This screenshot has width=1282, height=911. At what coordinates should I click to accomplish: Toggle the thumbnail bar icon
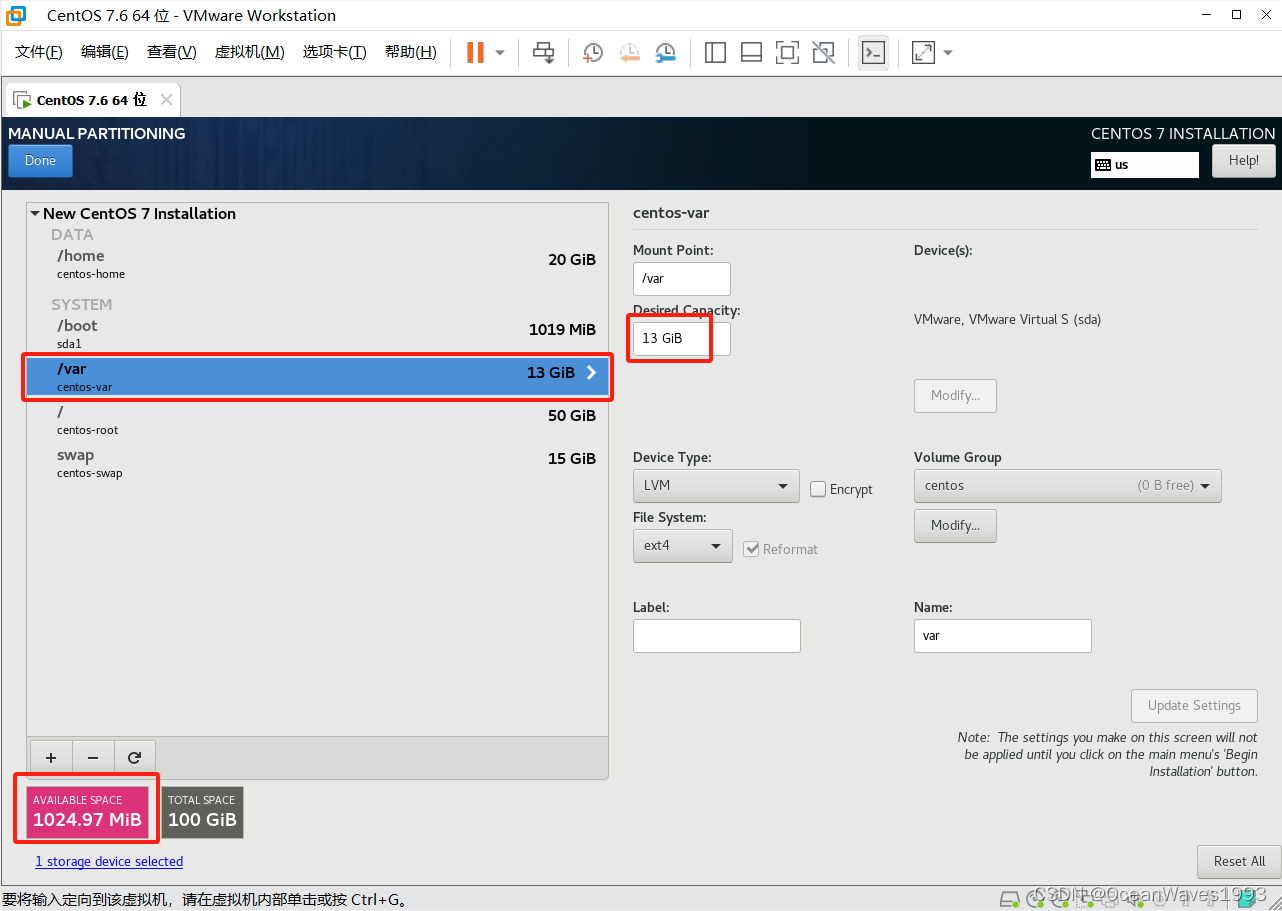[x=751, y=53]
